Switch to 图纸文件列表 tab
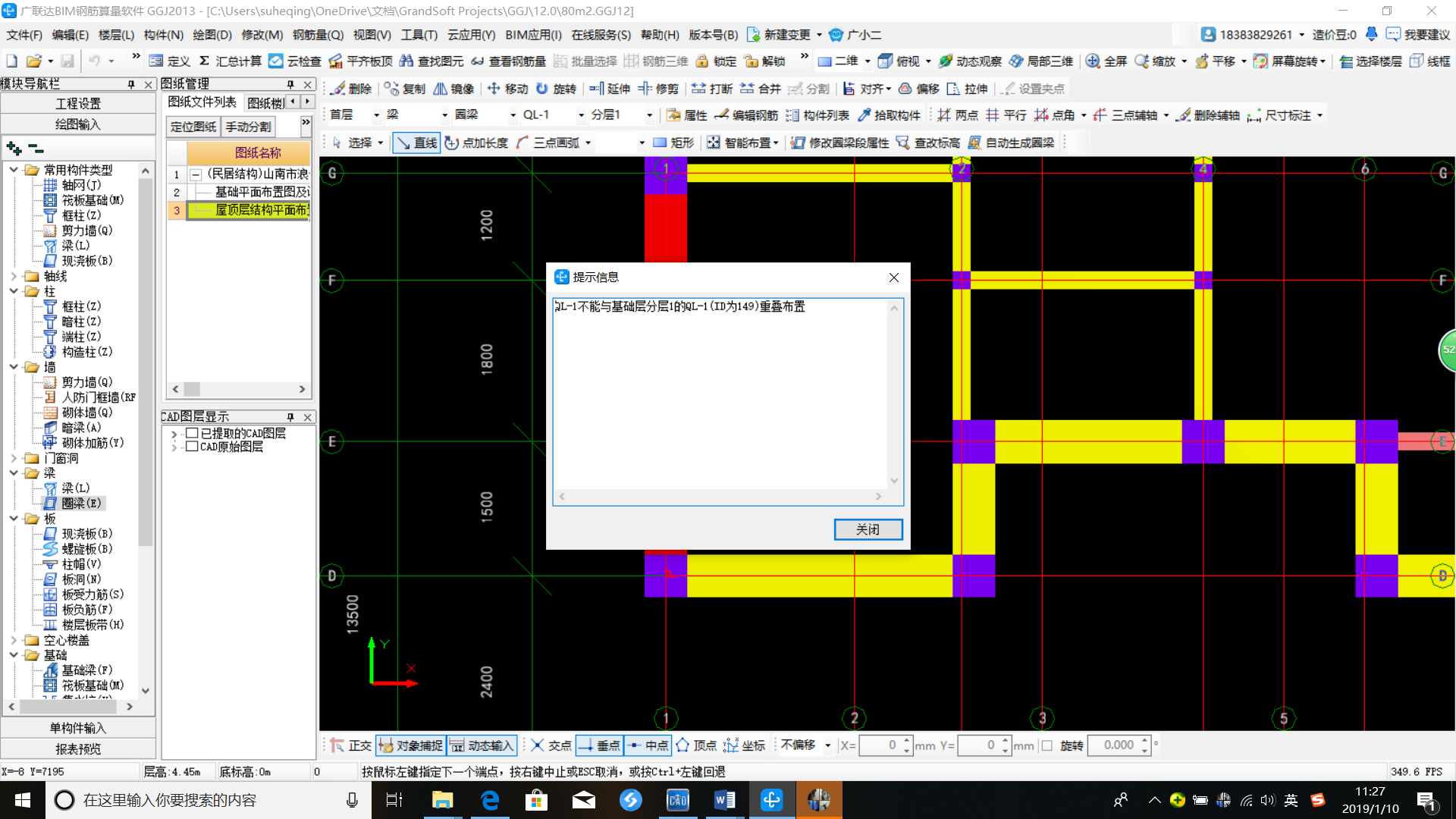 tap(202, 102)
